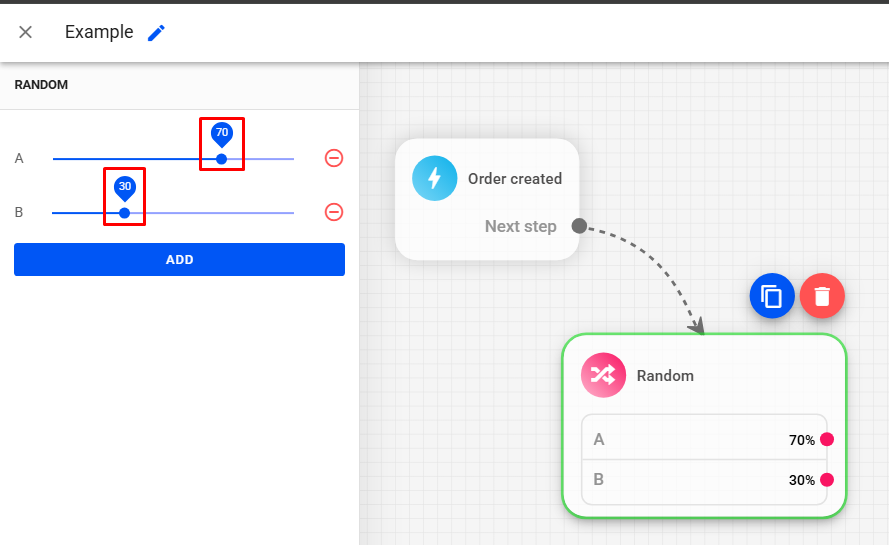The image size is (889, 545).
Task: Click the lightning icon on Order created
Action: coord(434,179)
